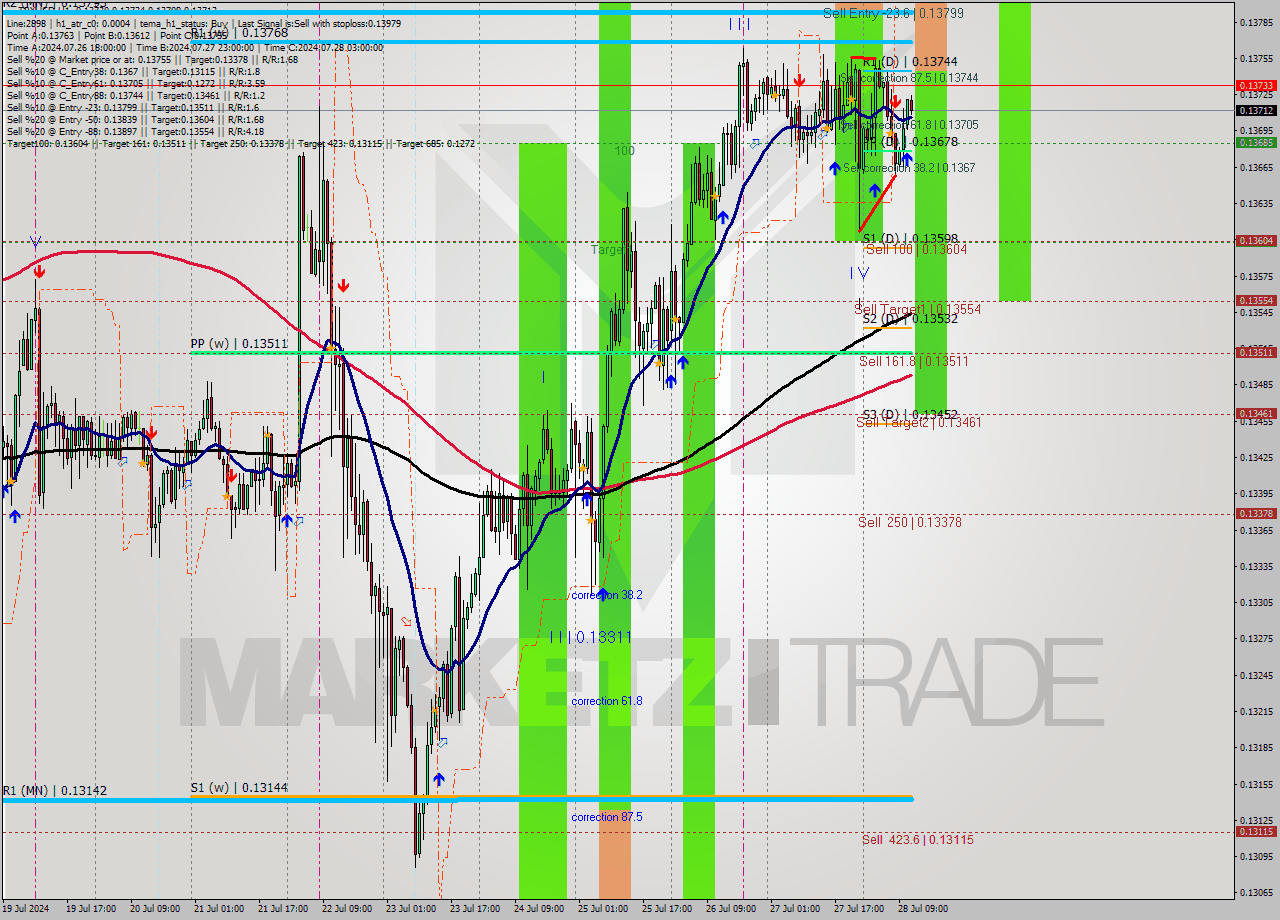Click the 'Sell 250 | 0.13378' label
This screenshot has width=1280, height=920.
(910, 523)
